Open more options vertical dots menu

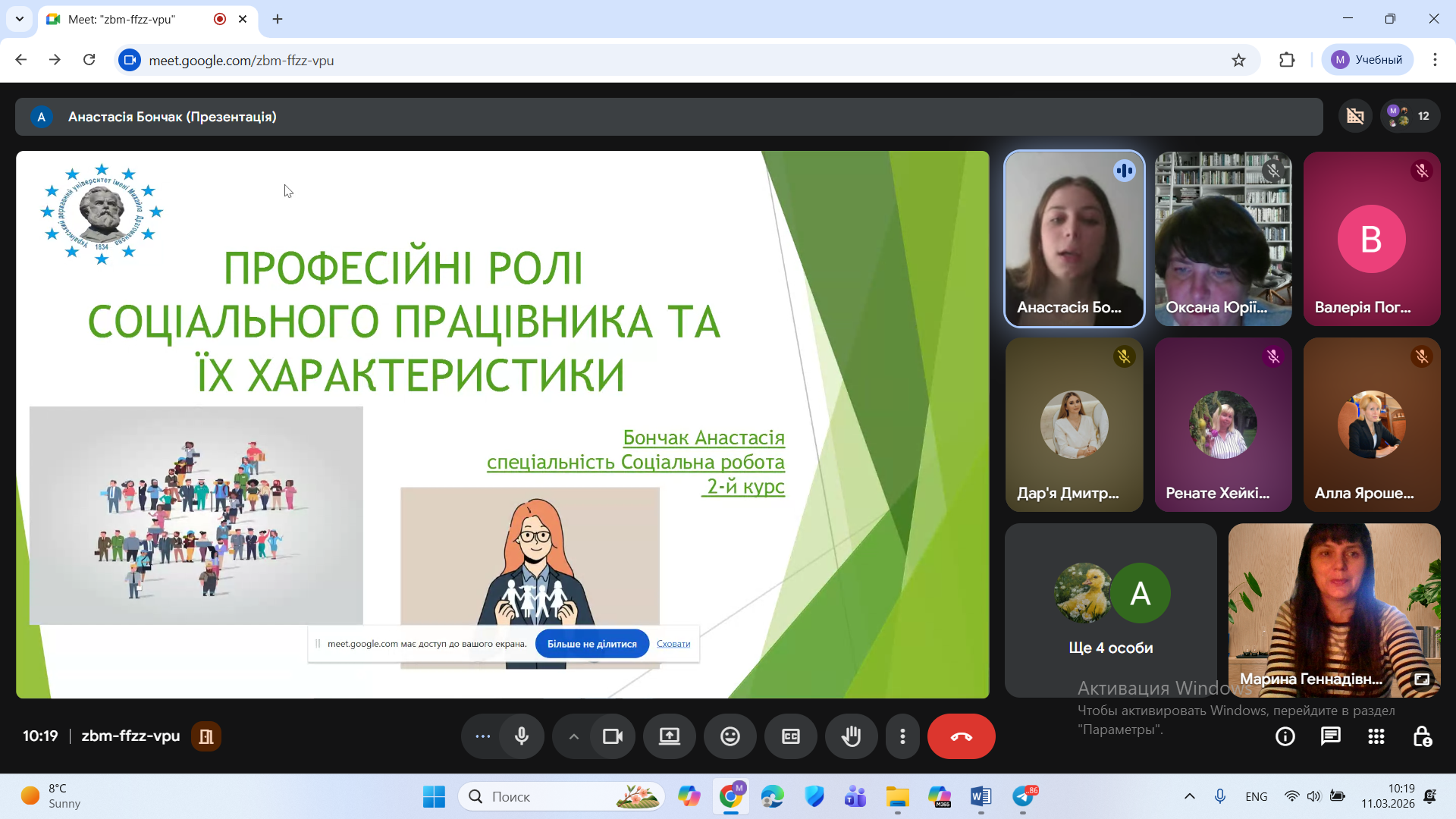[902, 736]
